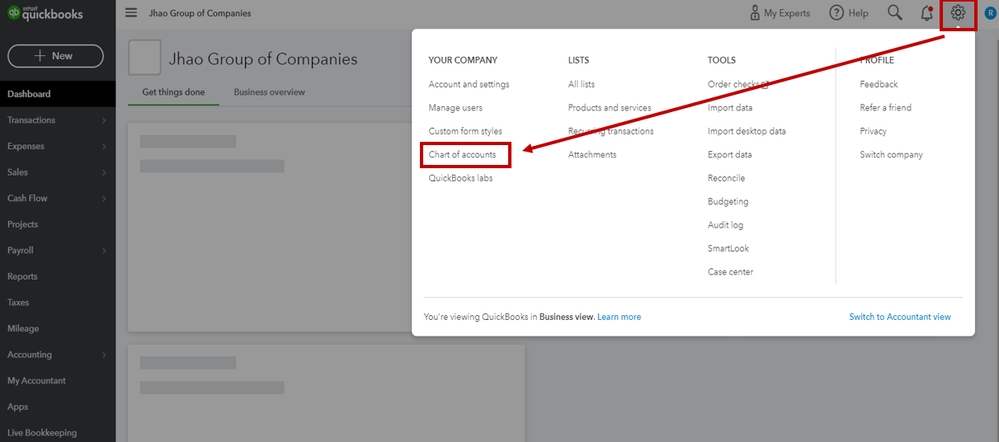Click the company logo placeholder box
Image resolution: width=999 pixels, height=442 pixels.
145,58
